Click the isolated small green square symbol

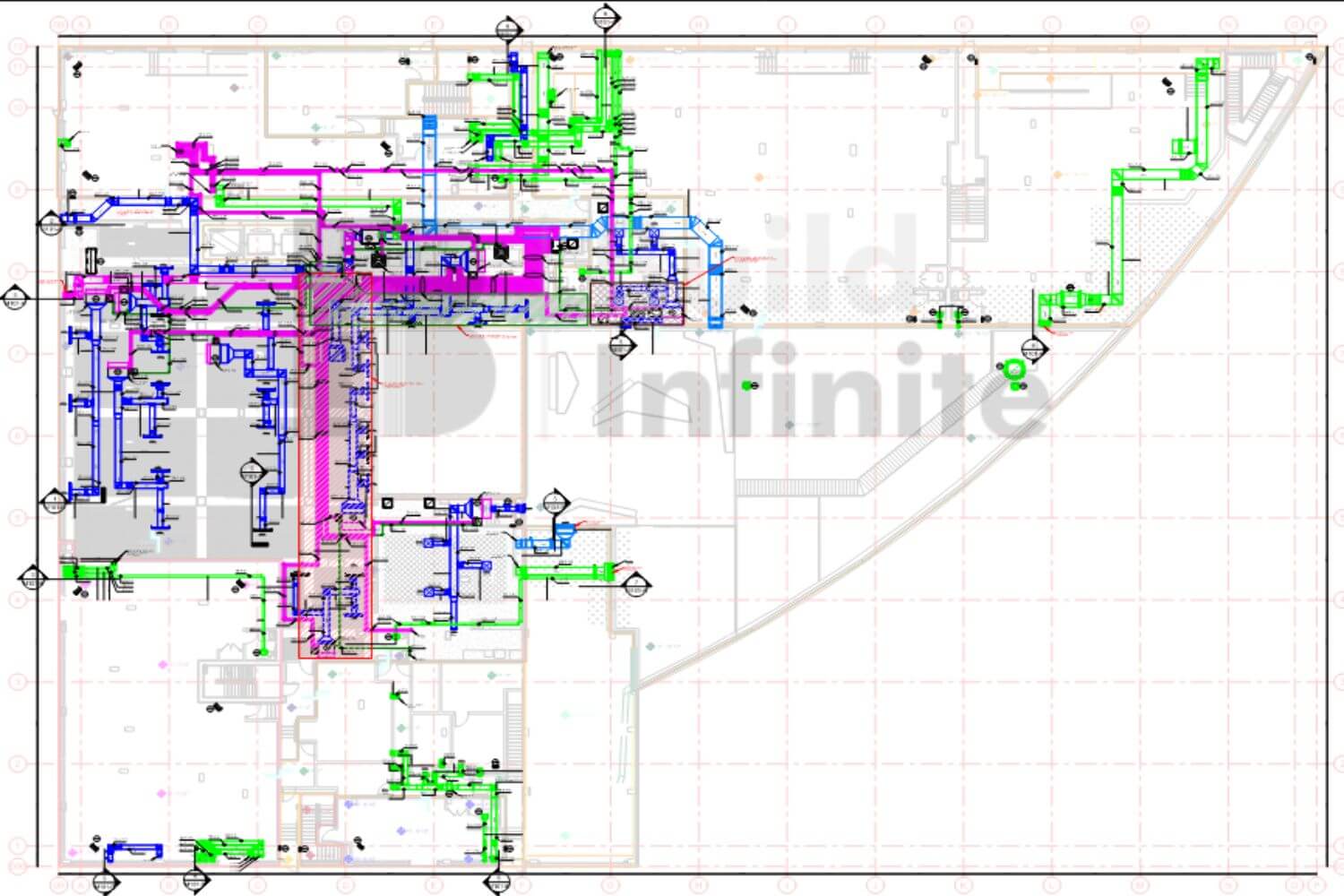pos(747,385)
